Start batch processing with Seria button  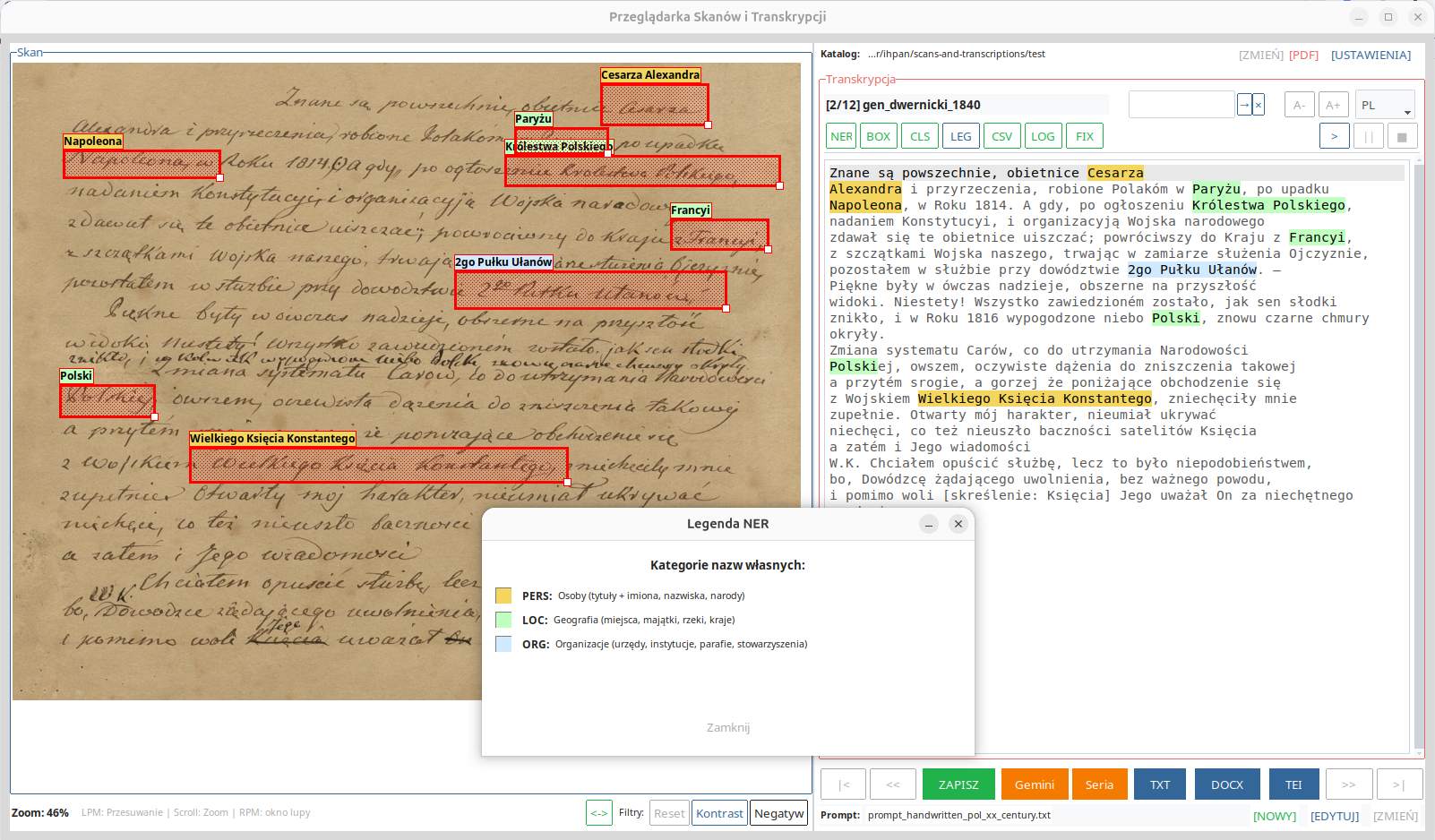[x=1099, y=784]
